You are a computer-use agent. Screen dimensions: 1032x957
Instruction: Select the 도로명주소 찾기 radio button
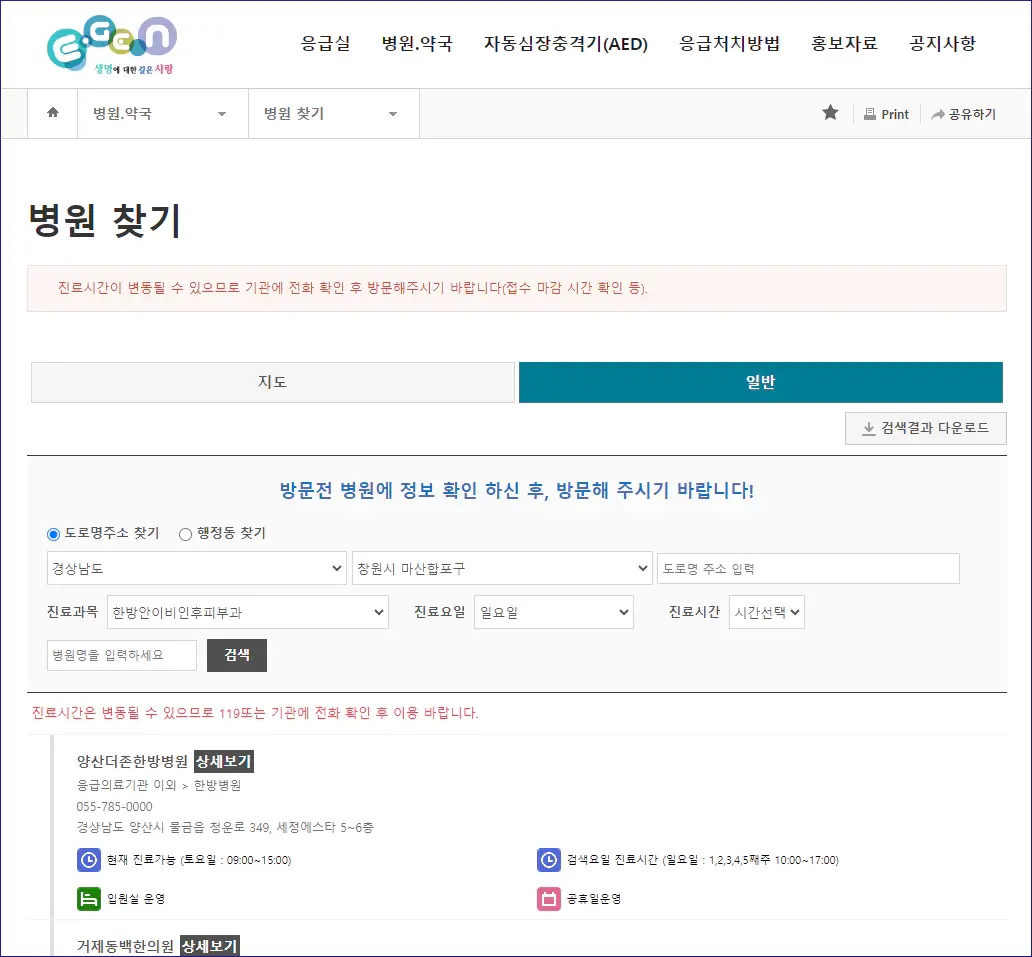coord(52,533)
